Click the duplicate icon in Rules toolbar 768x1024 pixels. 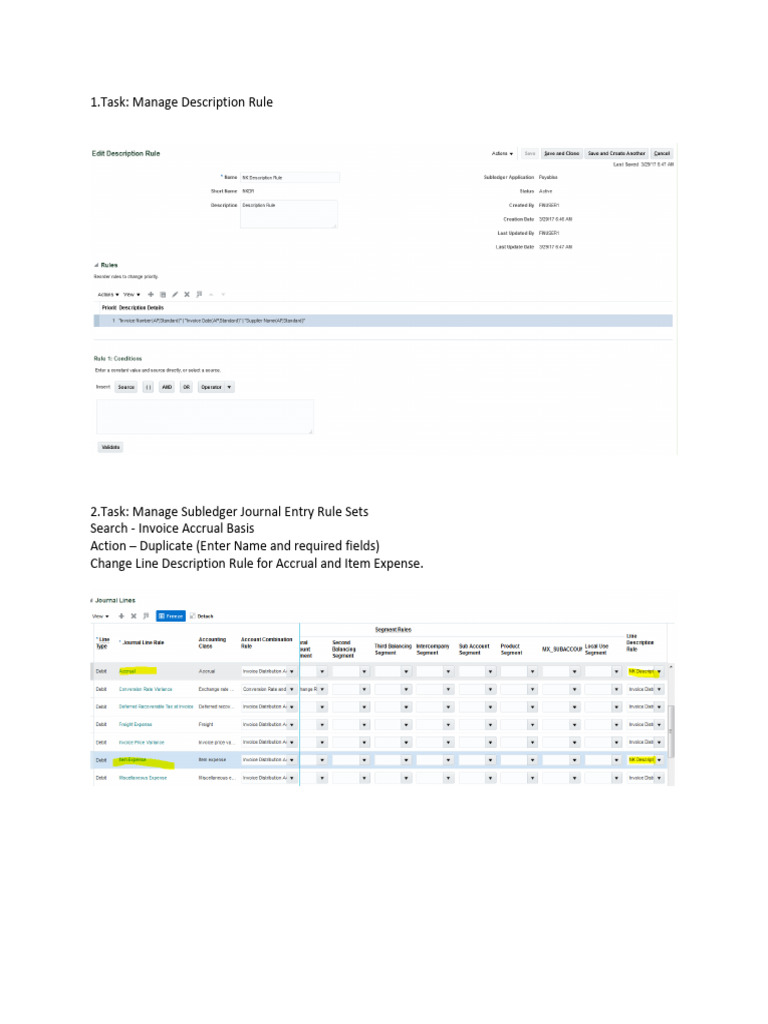(163, 295)
